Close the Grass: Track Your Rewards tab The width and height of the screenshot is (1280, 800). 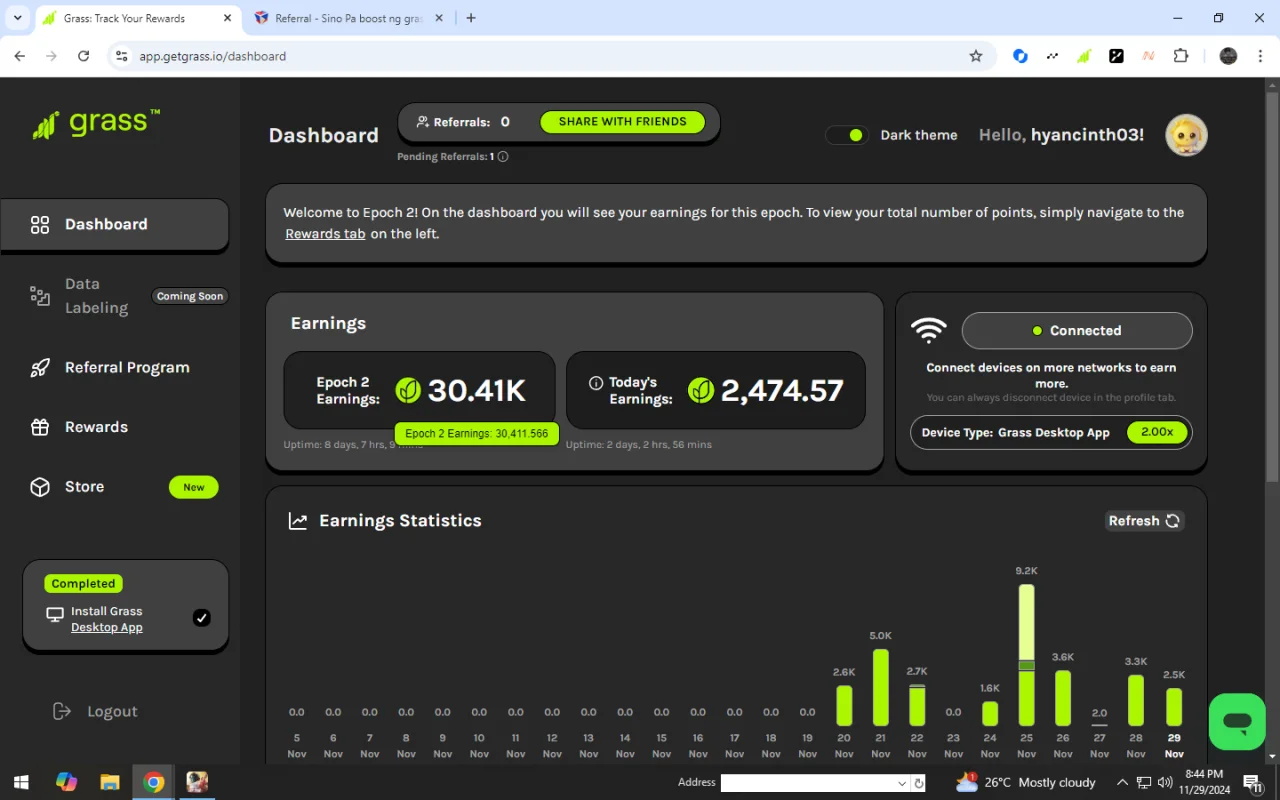[x=227, y=18]
